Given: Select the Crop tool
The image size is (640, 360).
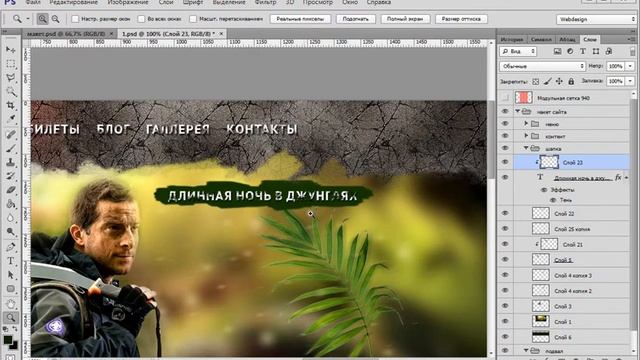Looking at the screenshot, I should tap(11, 106).
